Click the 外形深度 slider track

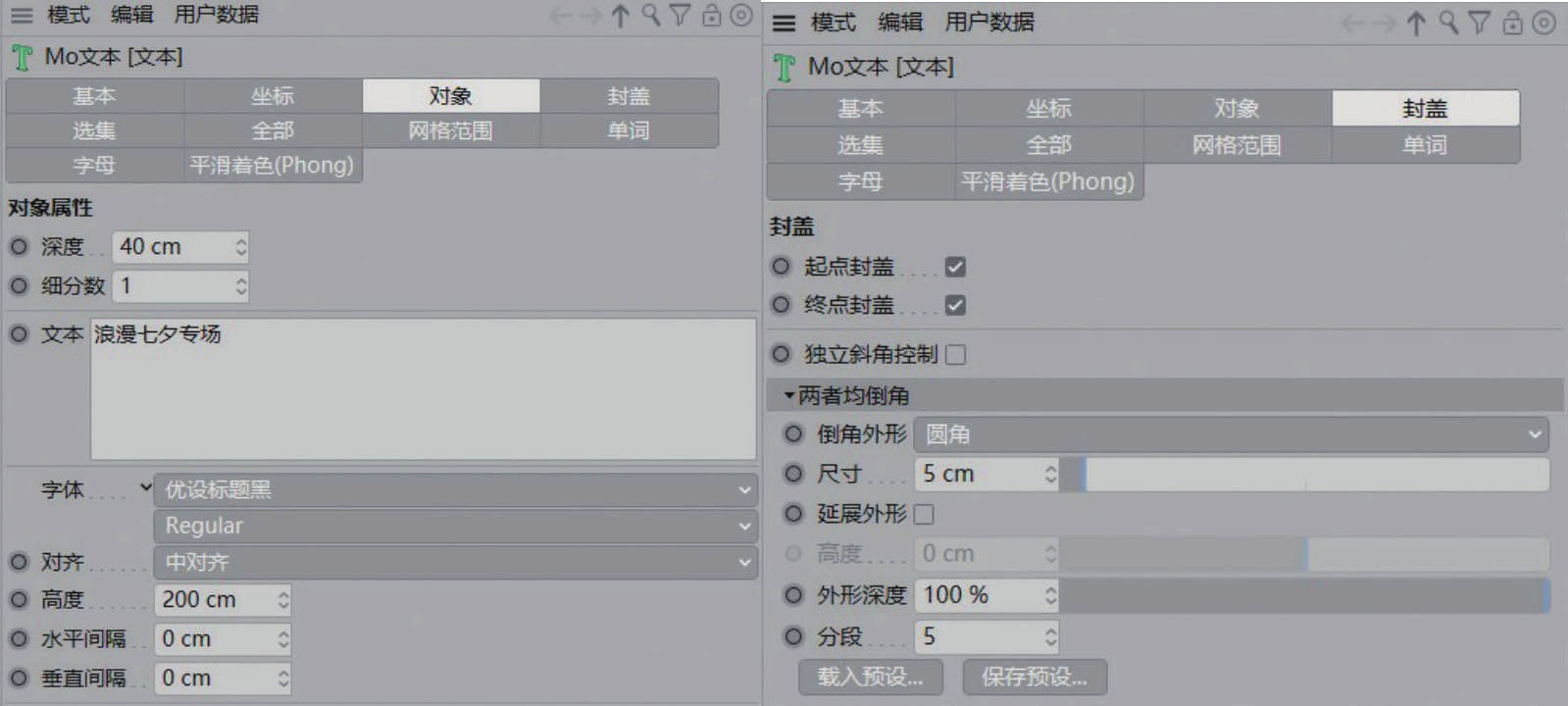point(1304,595)
